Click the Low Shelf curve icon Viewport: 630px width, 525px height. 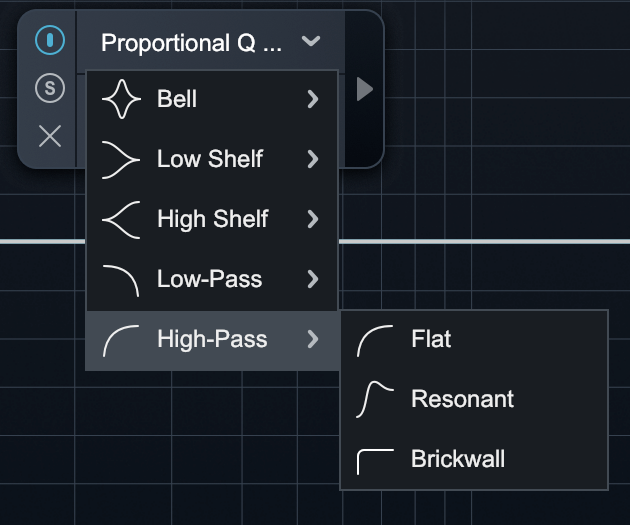(122, 159)
